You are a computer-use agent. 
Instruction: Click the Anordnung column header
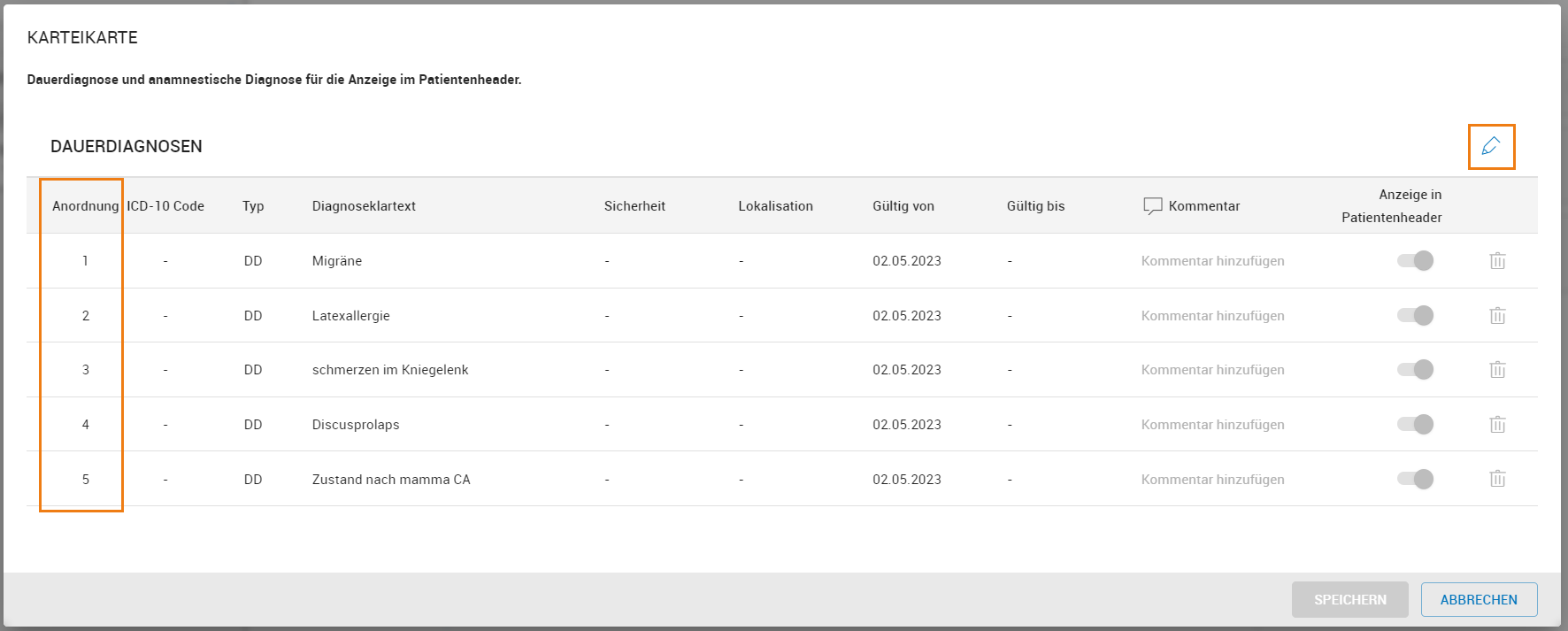(x=85, y=206)
